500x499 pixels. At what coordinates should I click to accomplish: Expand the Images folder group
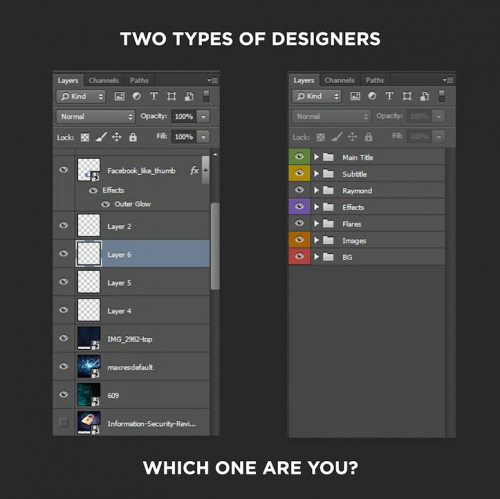click(316, 240)
